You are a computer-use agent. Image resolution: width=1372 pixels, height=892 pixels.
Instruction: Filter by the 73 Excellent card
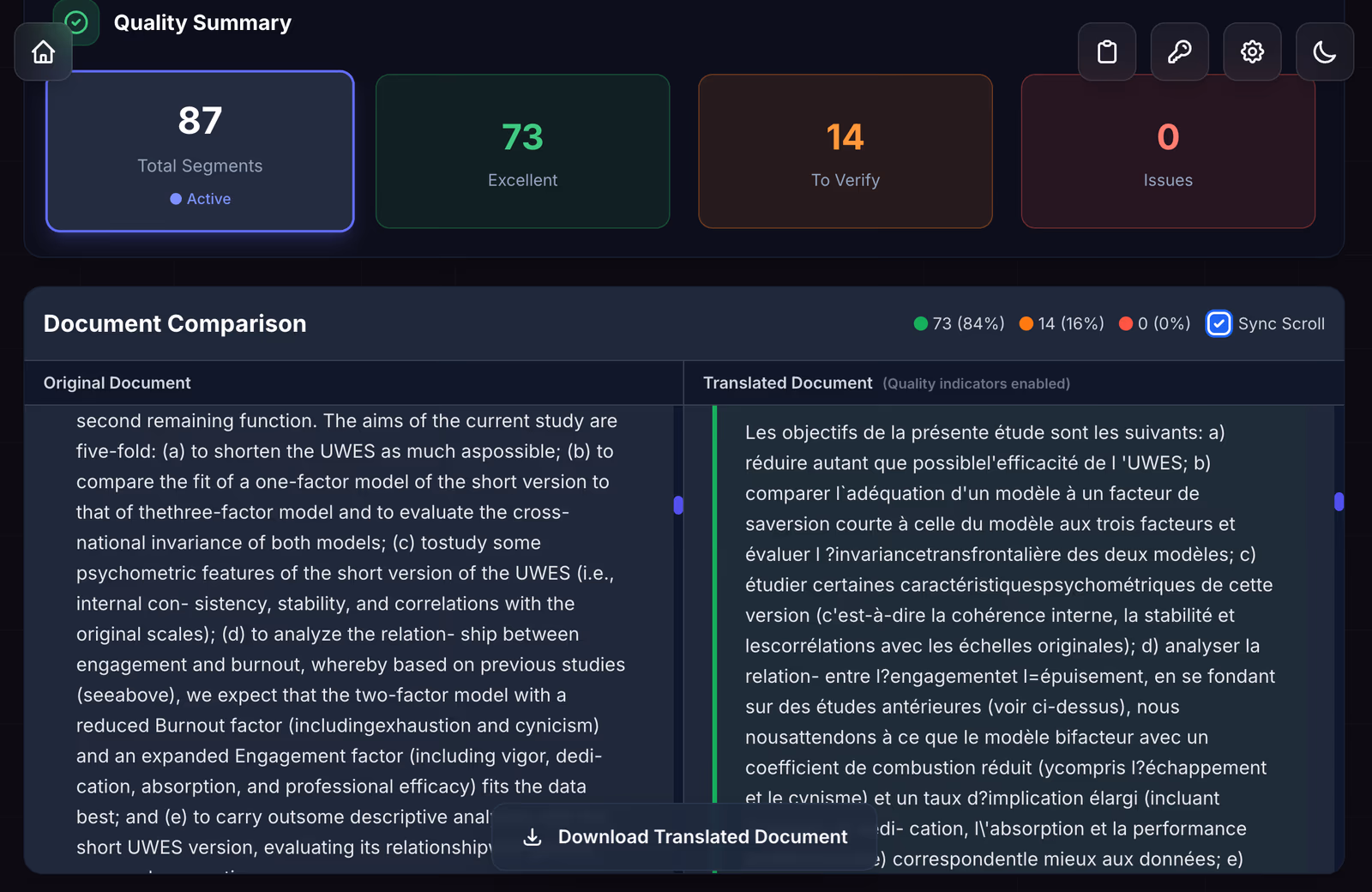click(x=523, y=151)
